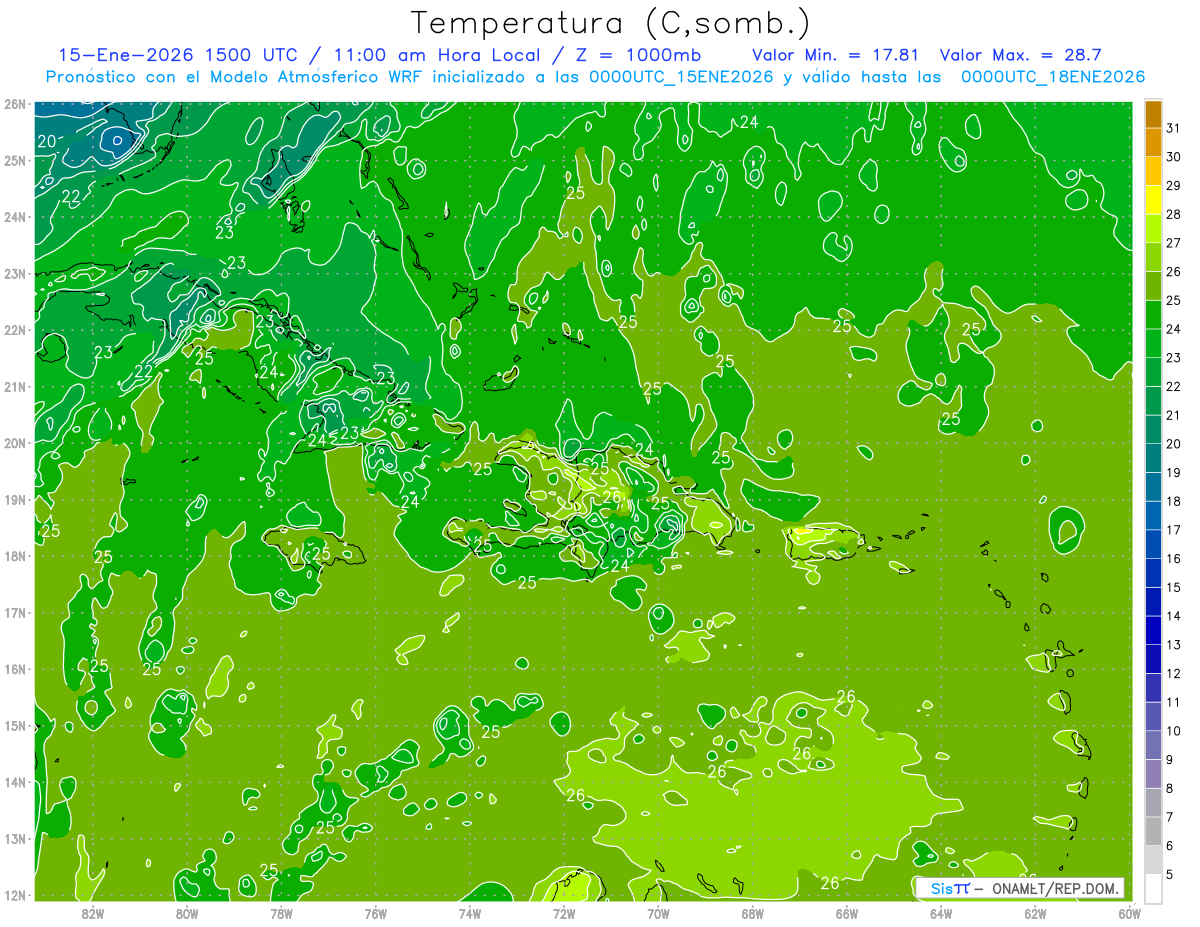Click the legend value "30"
Screen dimensions: 1200x927
(1173, 157)
